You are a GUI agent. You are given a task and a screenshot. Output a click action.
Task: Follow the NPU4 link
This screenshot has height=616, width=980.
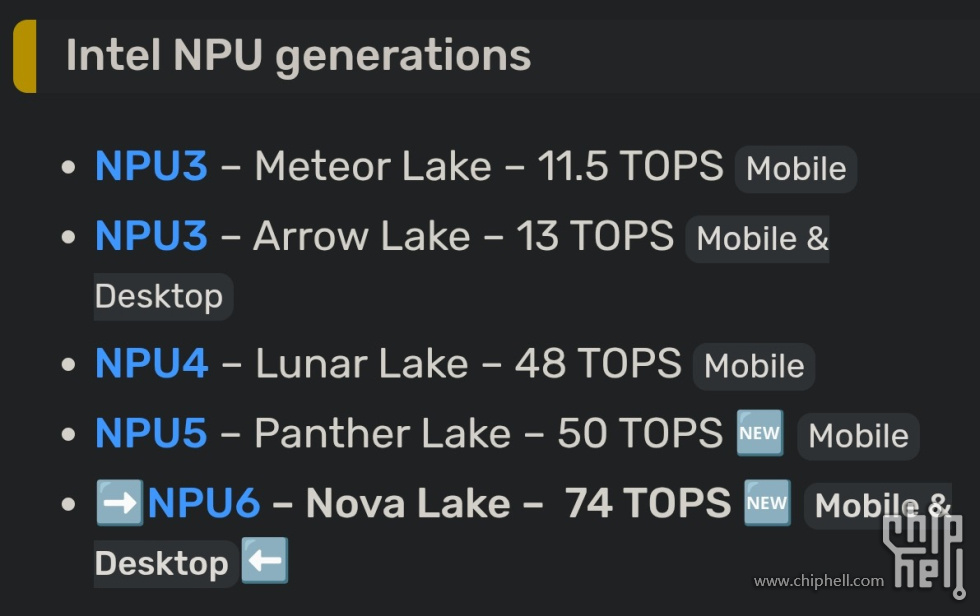tap(151, 364)
